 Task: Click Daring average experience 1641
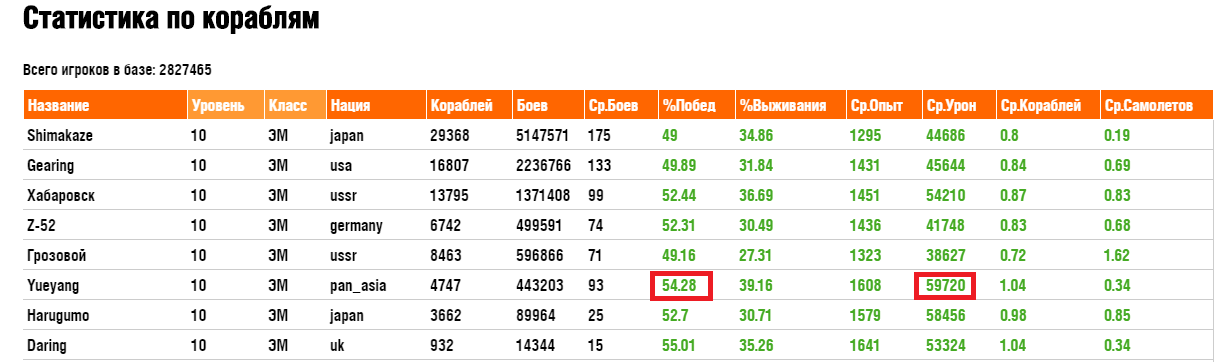tap(866, 346)
